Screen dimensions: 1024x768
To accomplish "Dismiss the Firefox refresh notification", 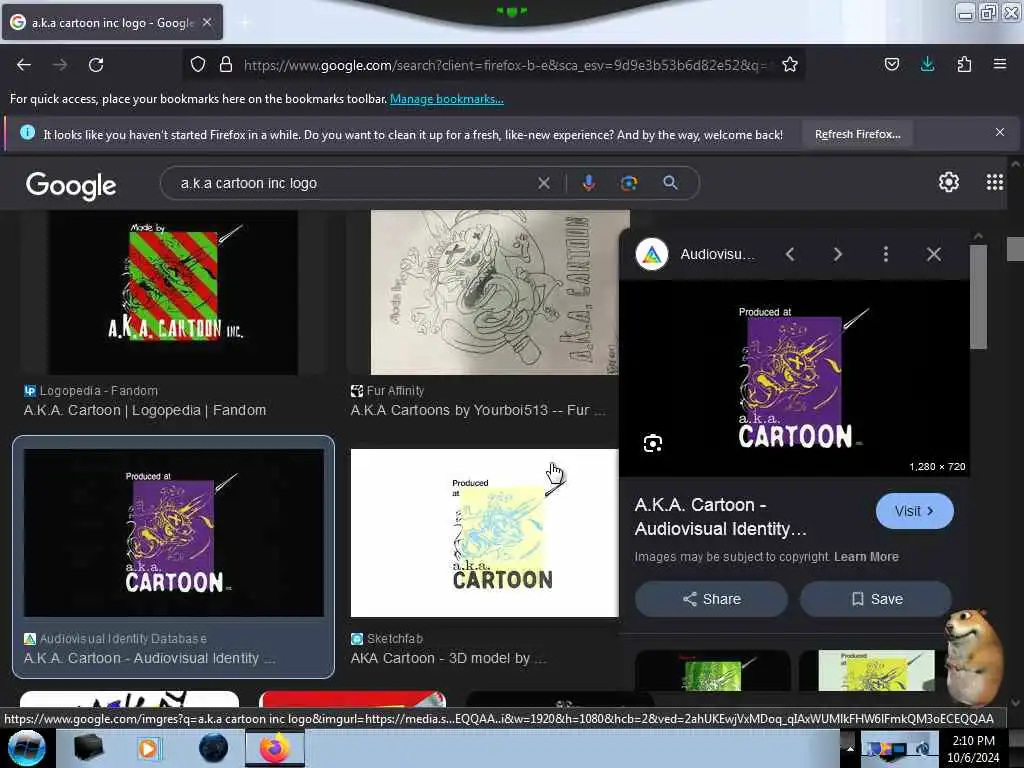I will pos(1000,133).
